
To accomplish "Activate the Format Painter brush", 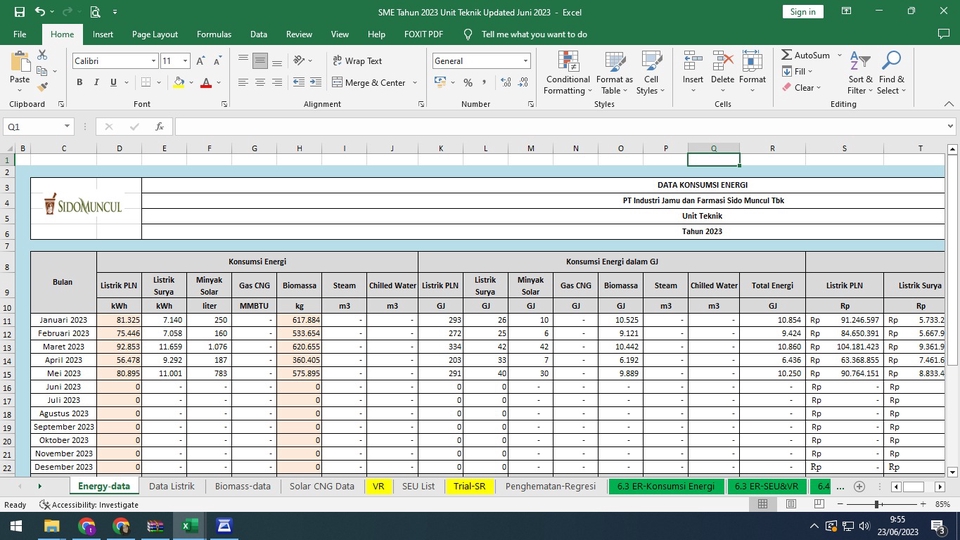I will (x=42, y=87).
